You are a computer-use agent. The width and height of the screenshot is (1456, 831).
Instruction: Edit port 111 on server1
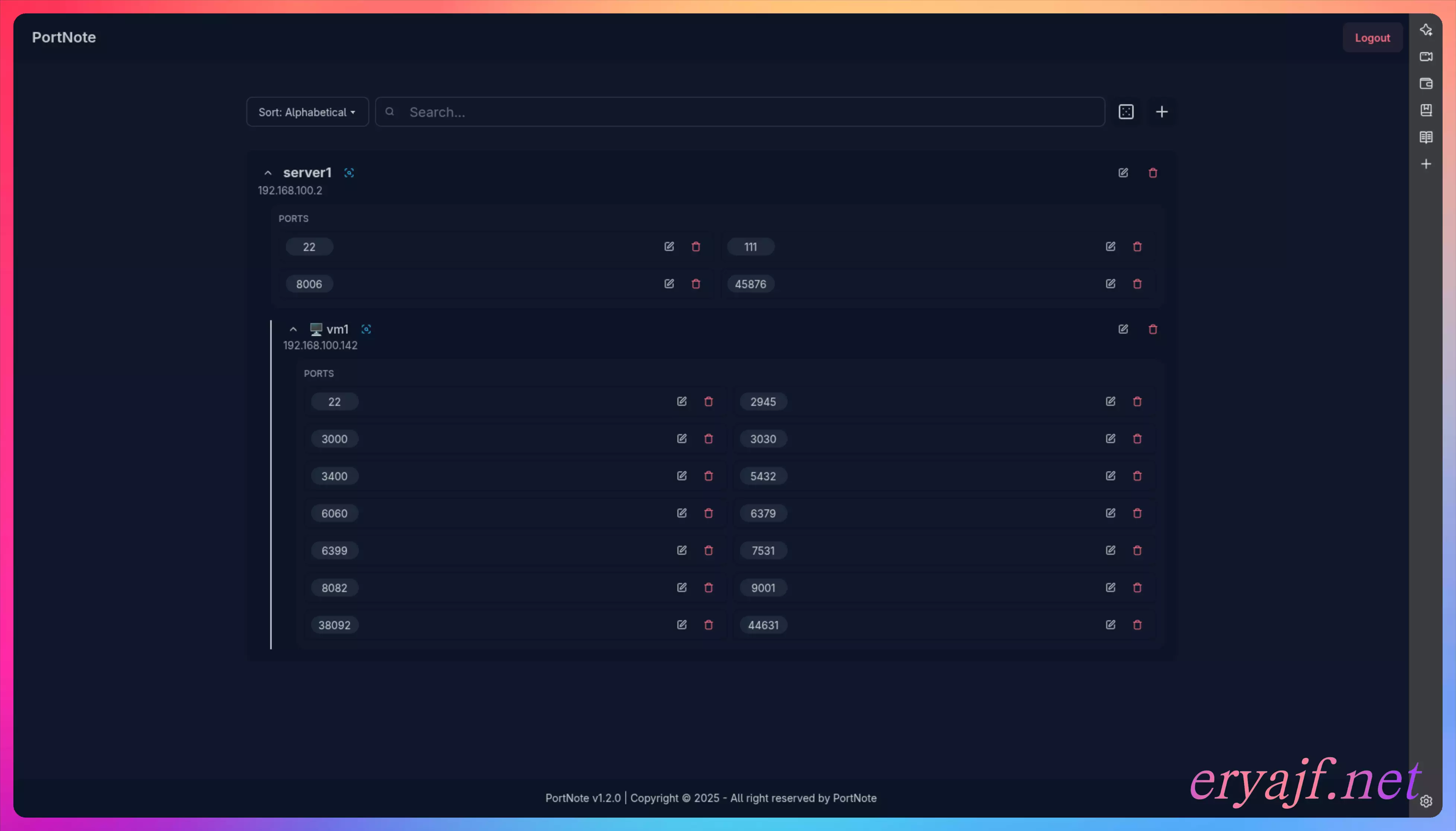tap(1110, 246)
